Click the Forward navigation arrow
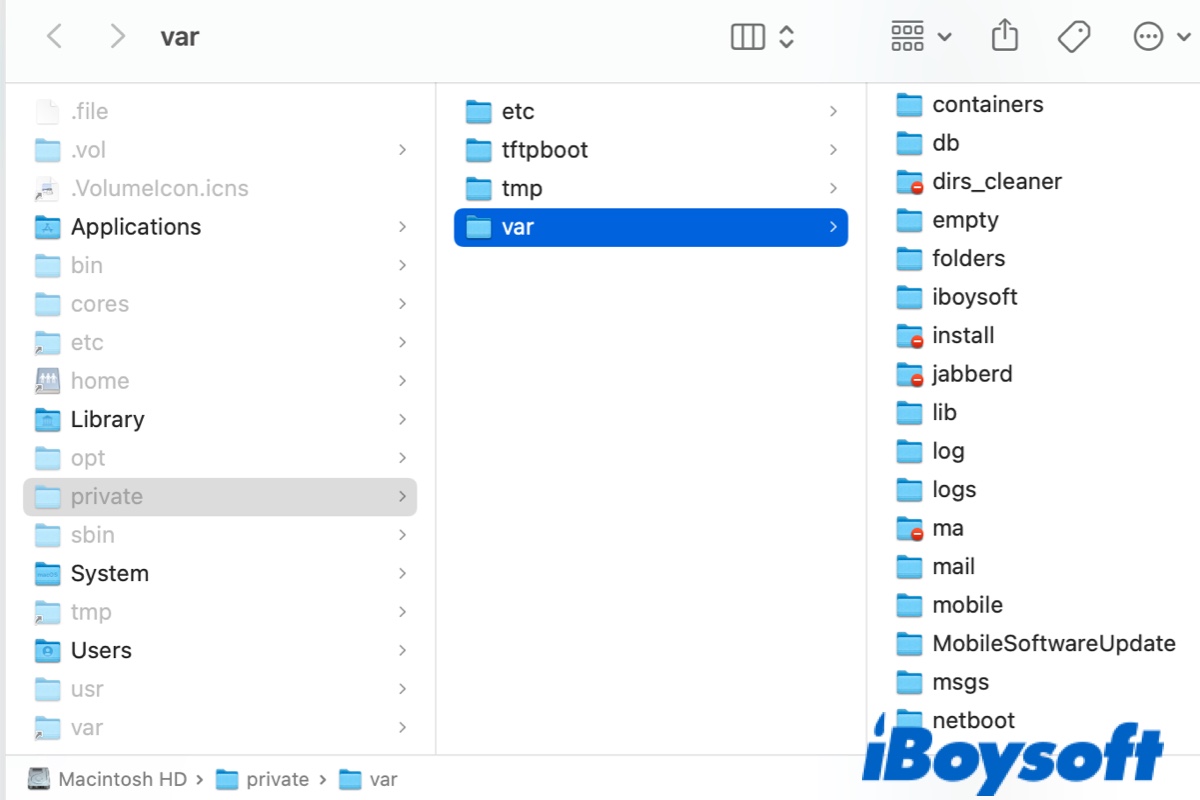 (117, 37)
